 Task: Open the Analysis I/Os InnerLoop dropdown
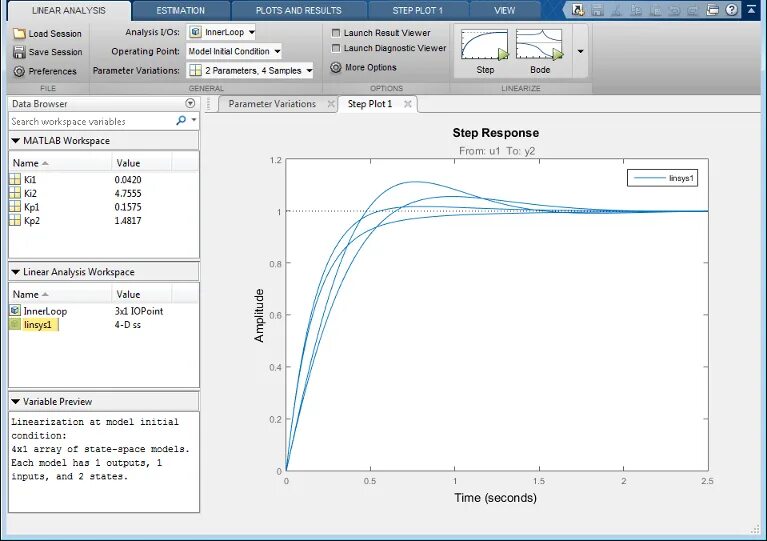222,32
